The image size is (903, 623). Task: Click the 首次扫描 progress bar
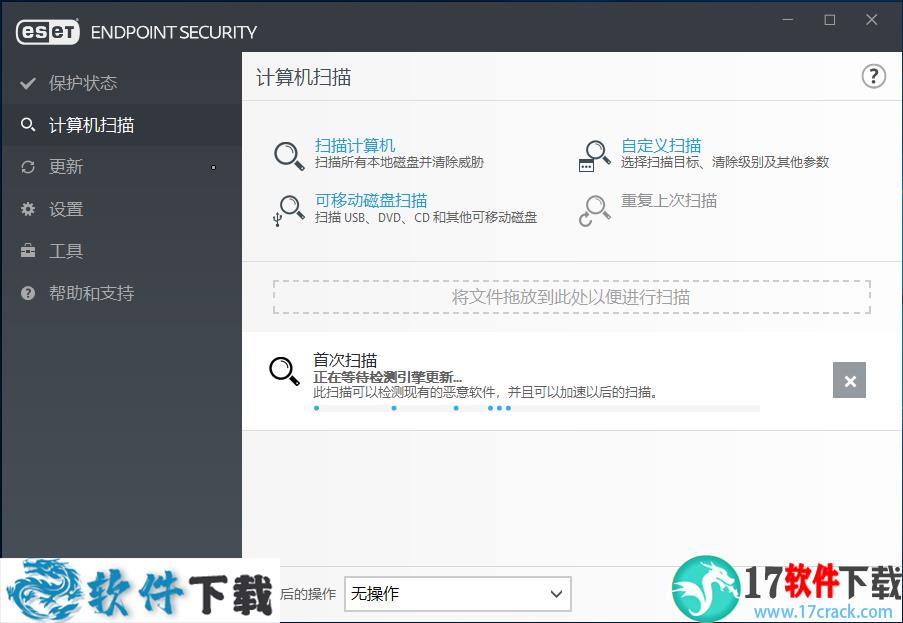coord(537,408)
